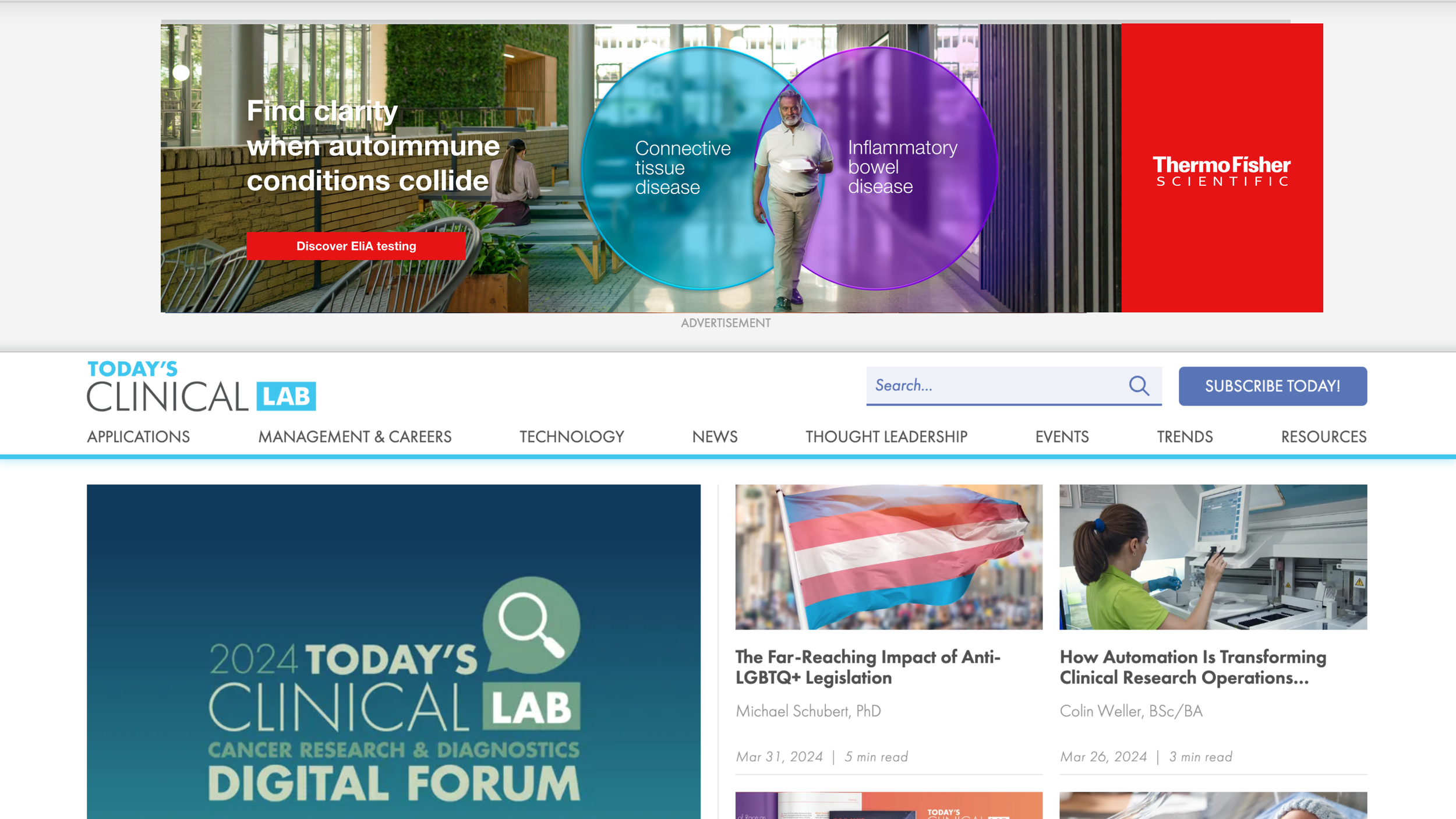Click the search magnifying glass icon
The height and width of the screenshot is (819, 1456).
[1139, 386]
